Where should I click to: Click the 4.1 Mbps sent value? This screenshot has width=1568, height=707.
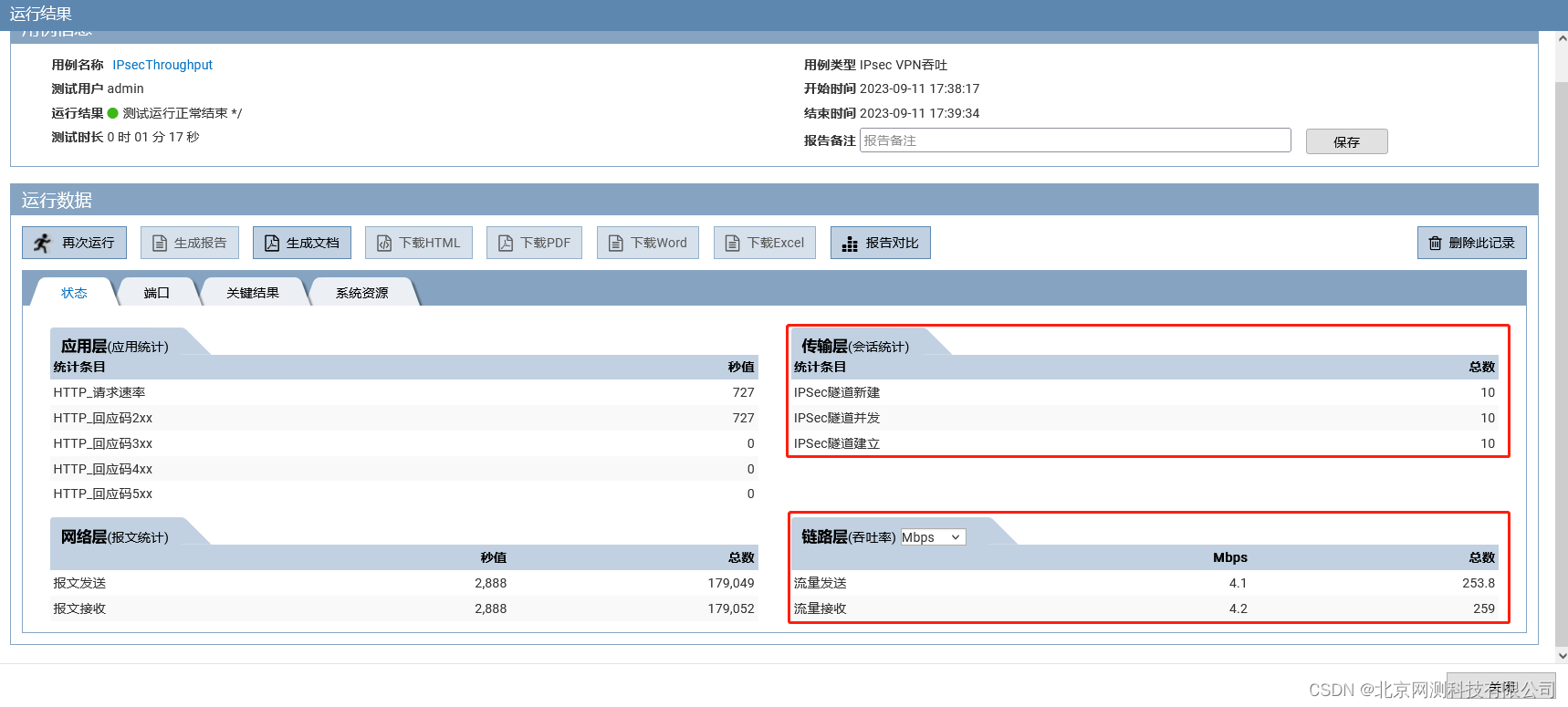1238,583
